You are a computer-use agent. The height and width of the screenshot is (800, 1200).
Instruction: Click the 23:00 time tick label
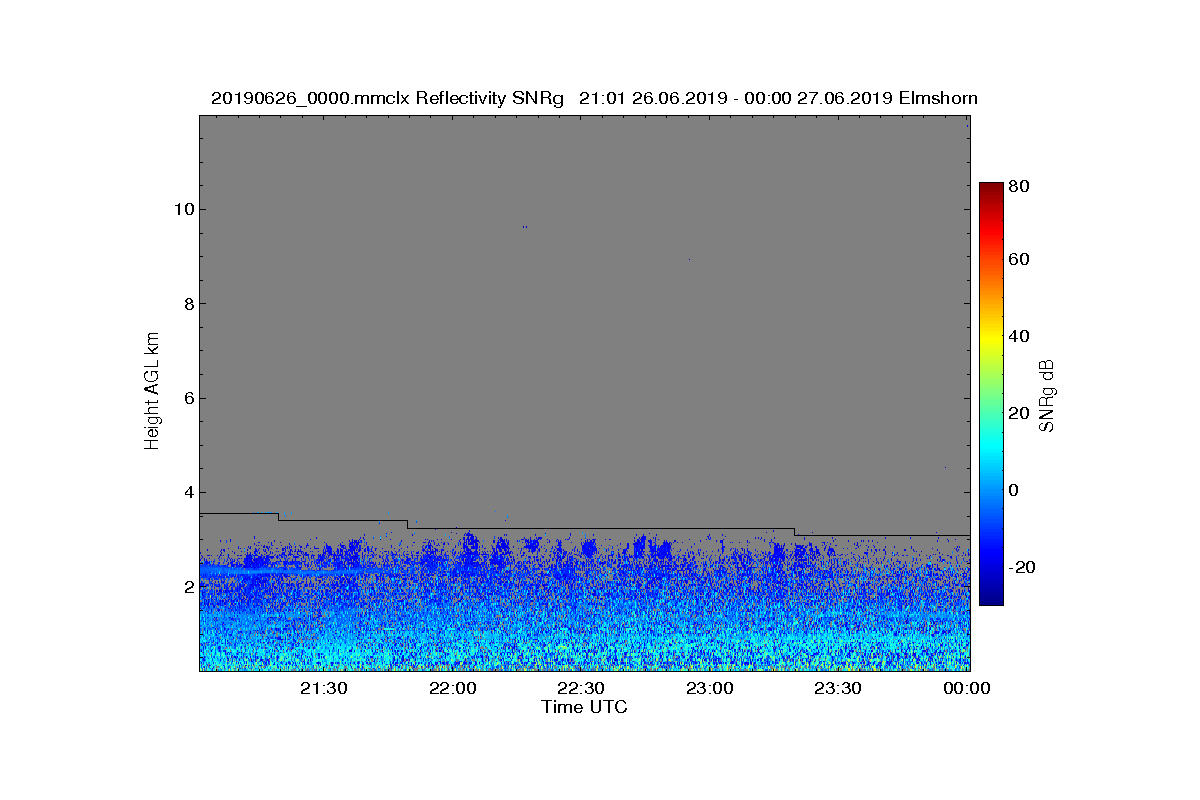click(x=710, y=688)
